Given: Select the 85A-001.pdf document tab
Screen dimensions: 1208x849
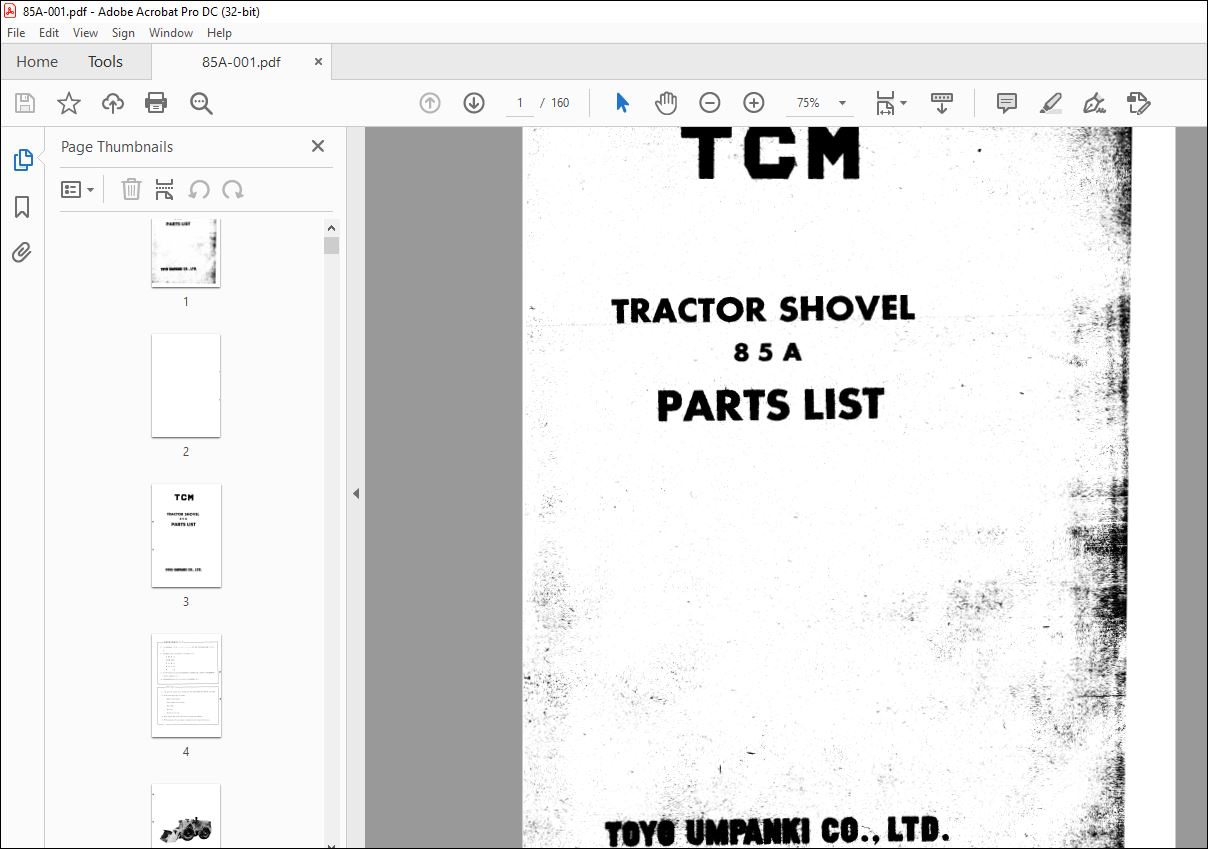Looking at the screenshot, I should 241,62.
